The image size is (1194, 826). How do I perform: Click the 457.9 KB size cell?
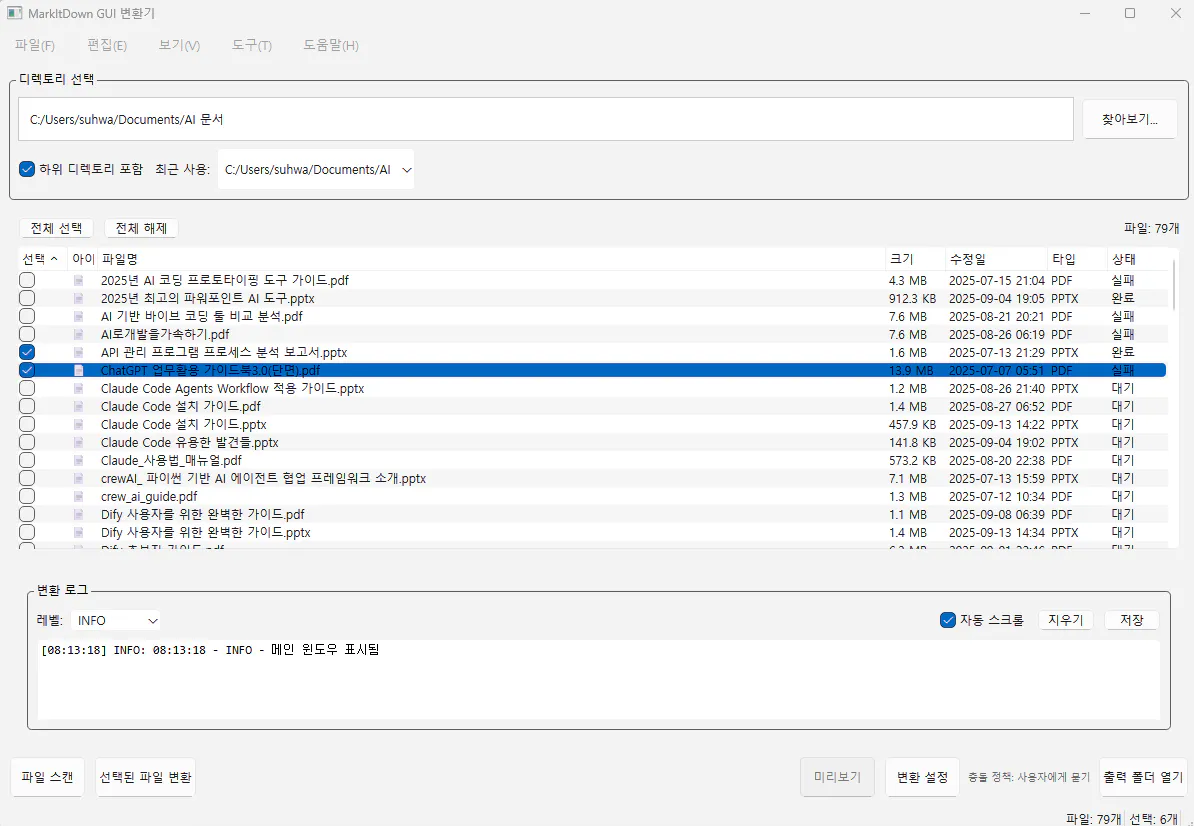(912, 425)
